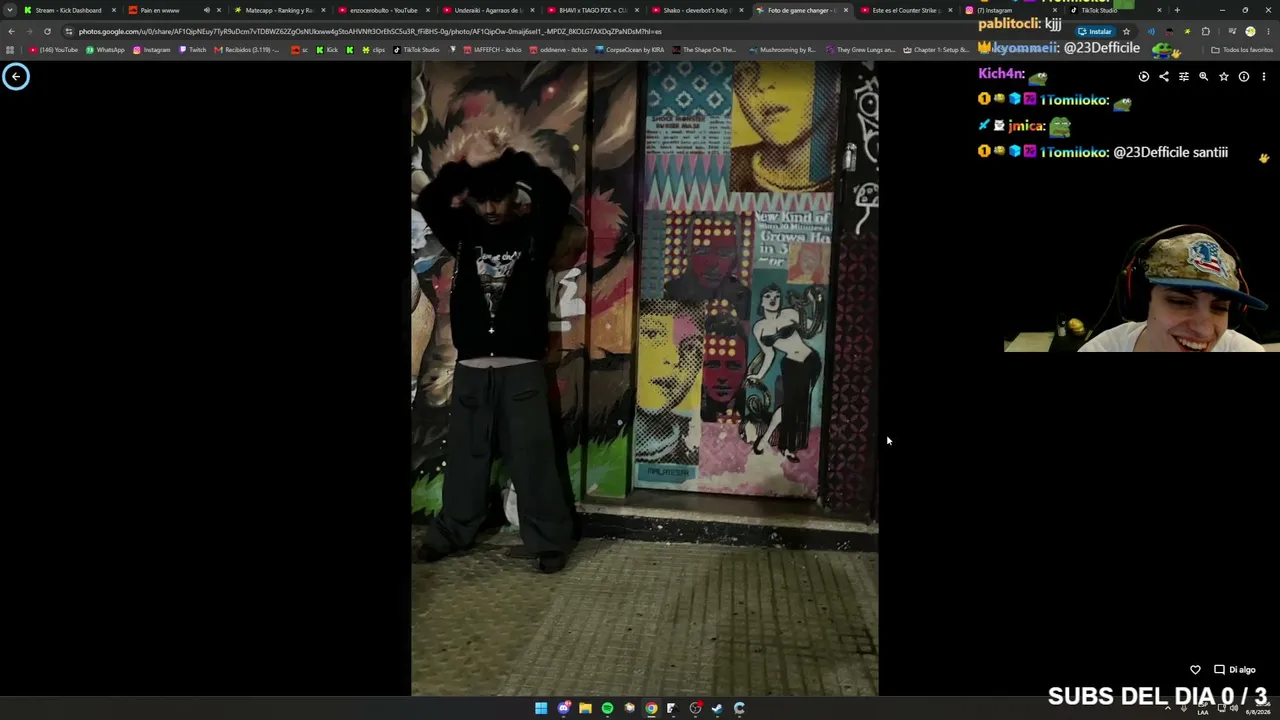Start the slideshow for this photo
Image resolution: width=1280 pixels, height=720 pixels.
(1144, 77)
